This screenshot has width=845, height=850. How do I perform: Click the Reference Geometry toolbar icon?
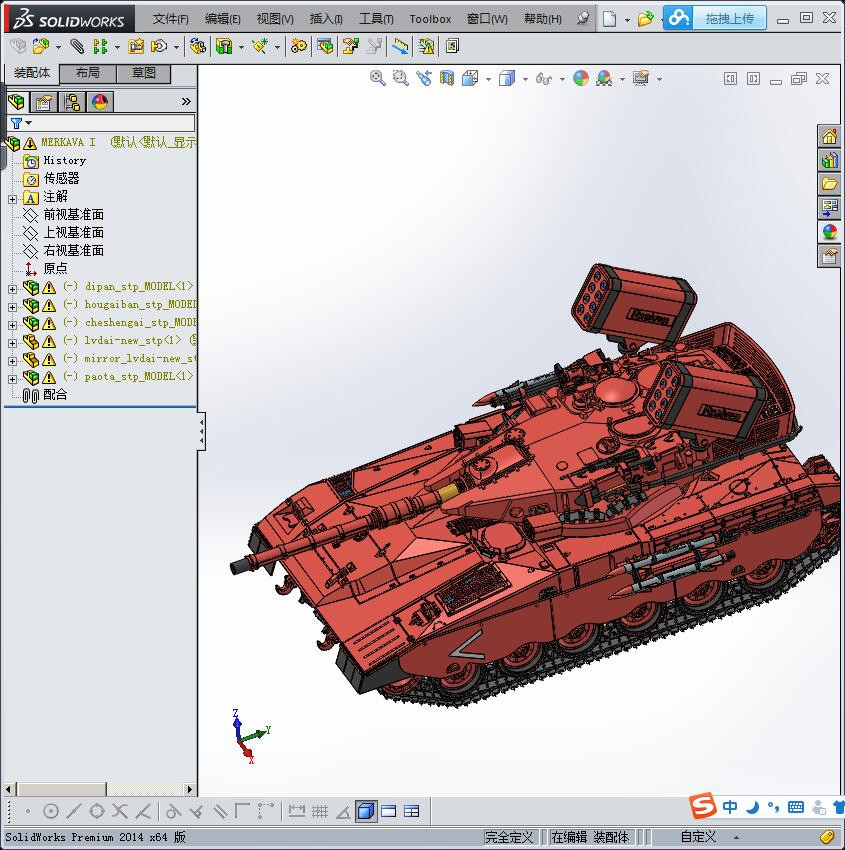[260, 47]
